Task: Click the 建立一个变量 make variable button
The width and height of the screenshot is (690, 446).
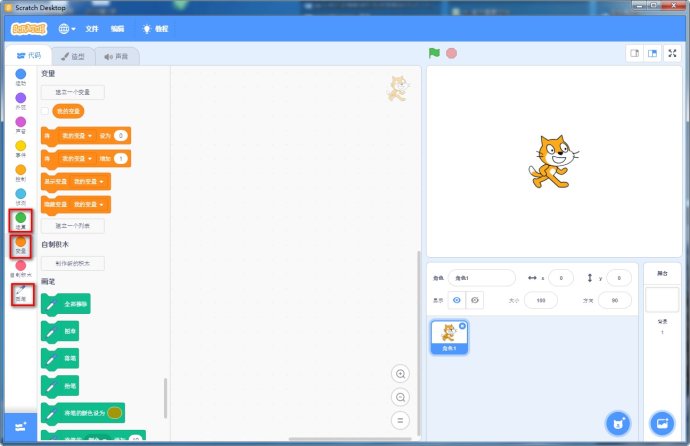Action: (73, 92)
